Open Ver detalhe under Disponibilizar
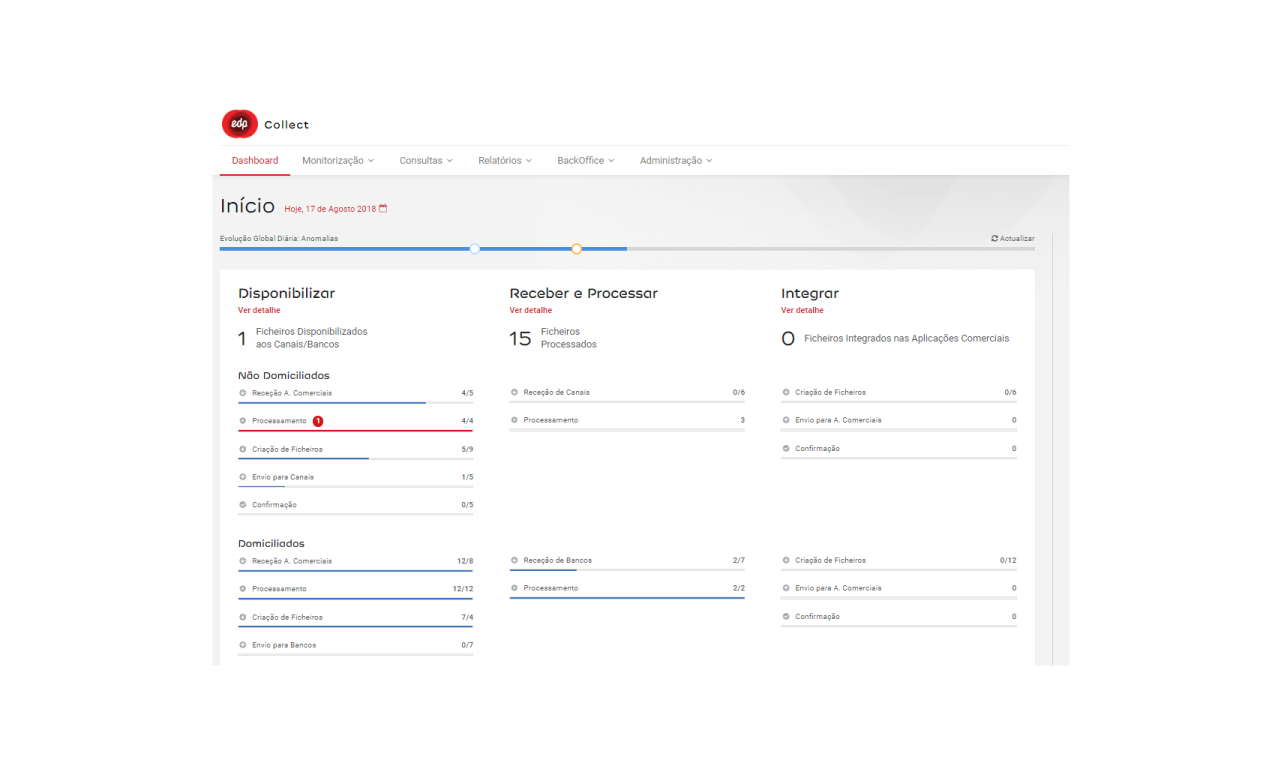 click(x=259, y=311)
